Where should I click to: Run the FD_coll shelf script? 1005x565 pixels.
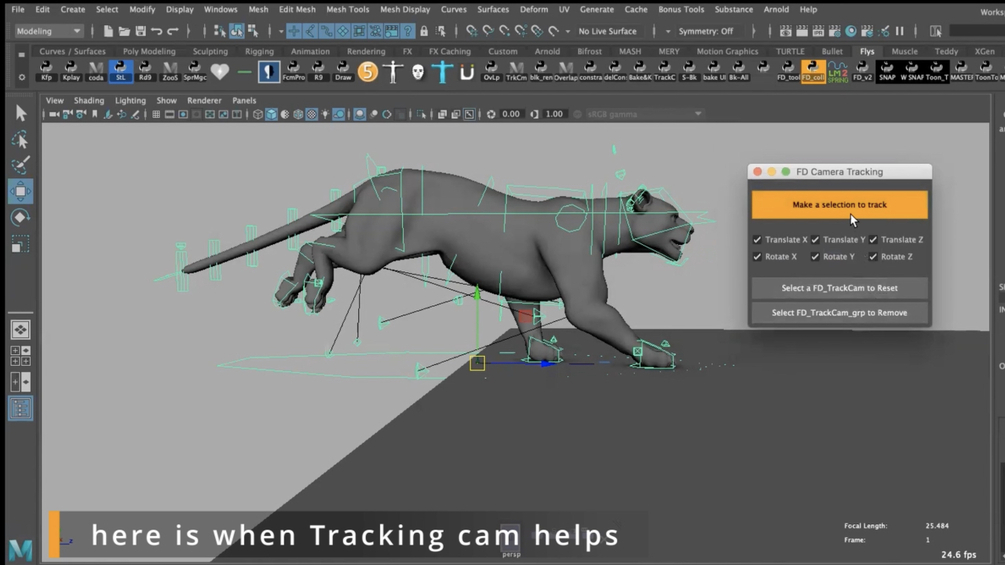(813, 71)
